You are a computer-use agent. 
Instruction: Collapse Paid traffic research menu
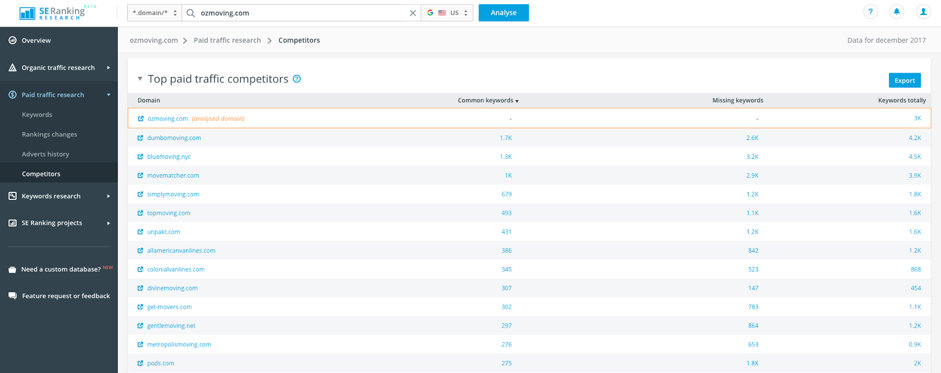[109, 95]
